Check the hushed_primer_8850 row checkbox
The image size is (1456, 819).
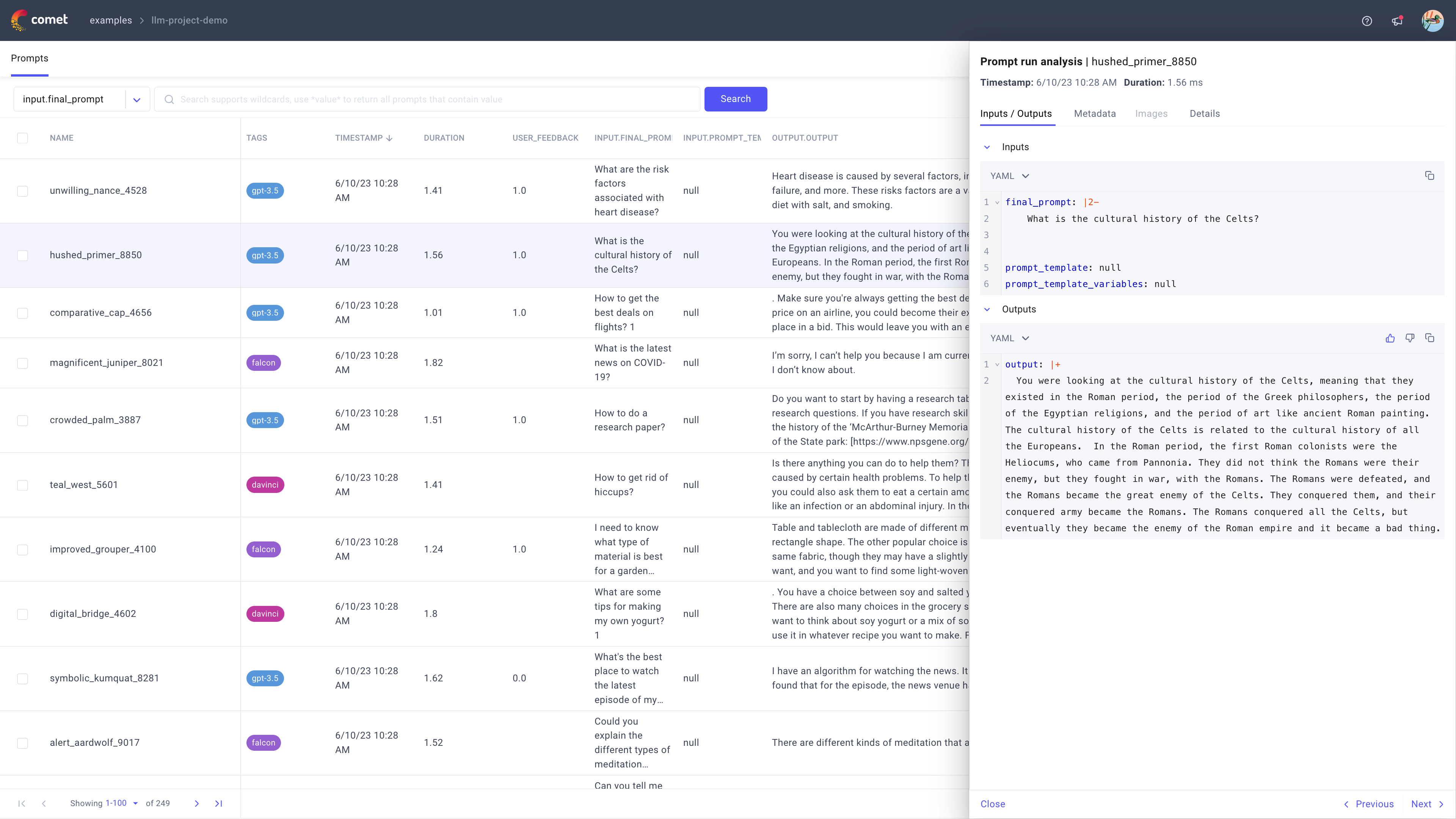[x=23, y=256]
